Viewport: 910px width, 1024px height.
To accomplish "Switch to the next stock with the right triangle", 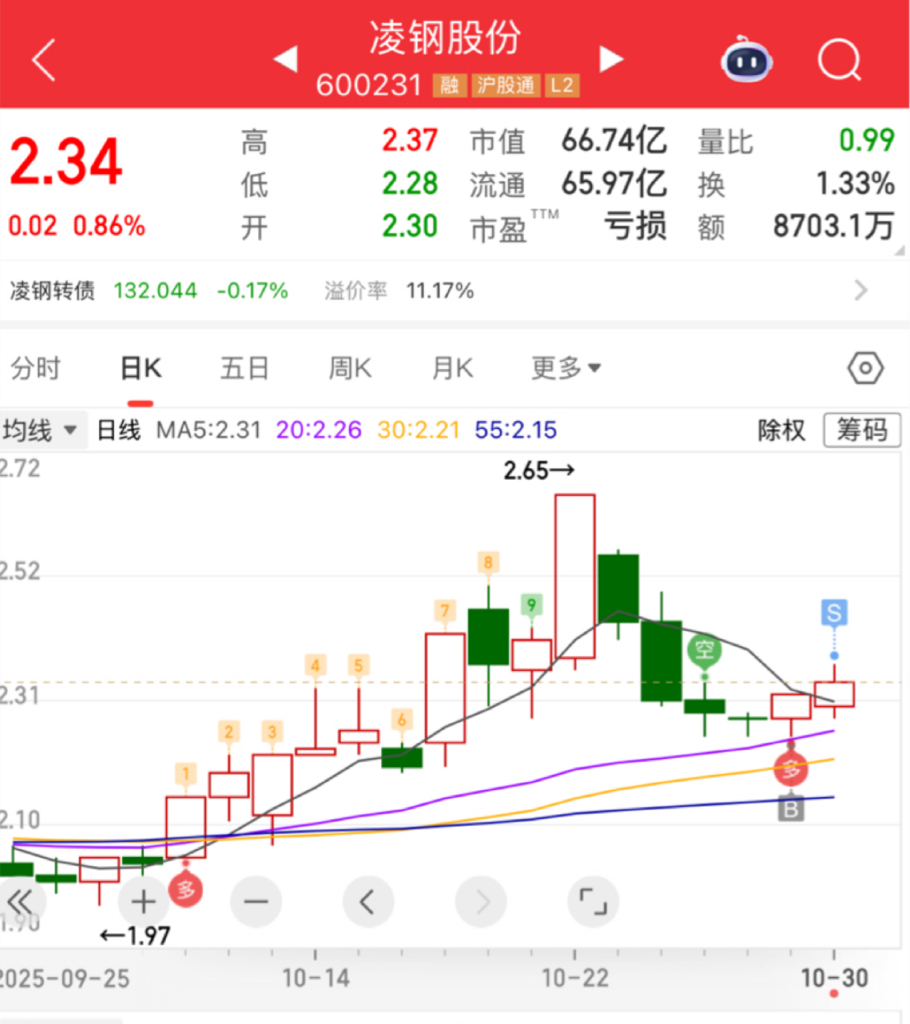I will pos(611,59).
